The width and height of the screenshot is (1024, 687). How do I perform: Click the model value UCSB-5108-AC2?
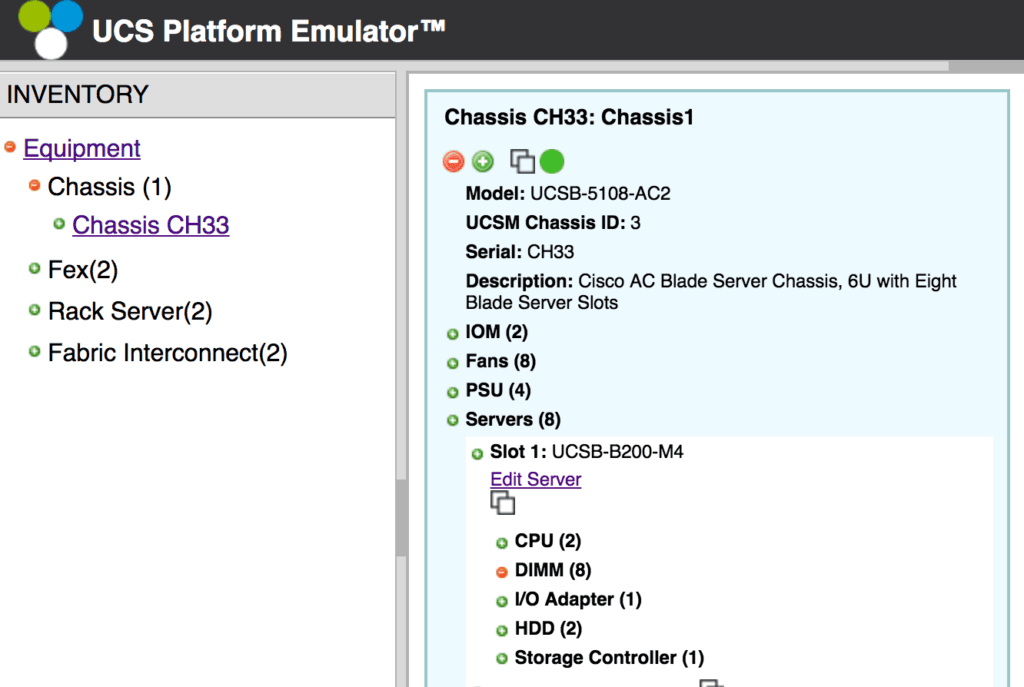600,193
